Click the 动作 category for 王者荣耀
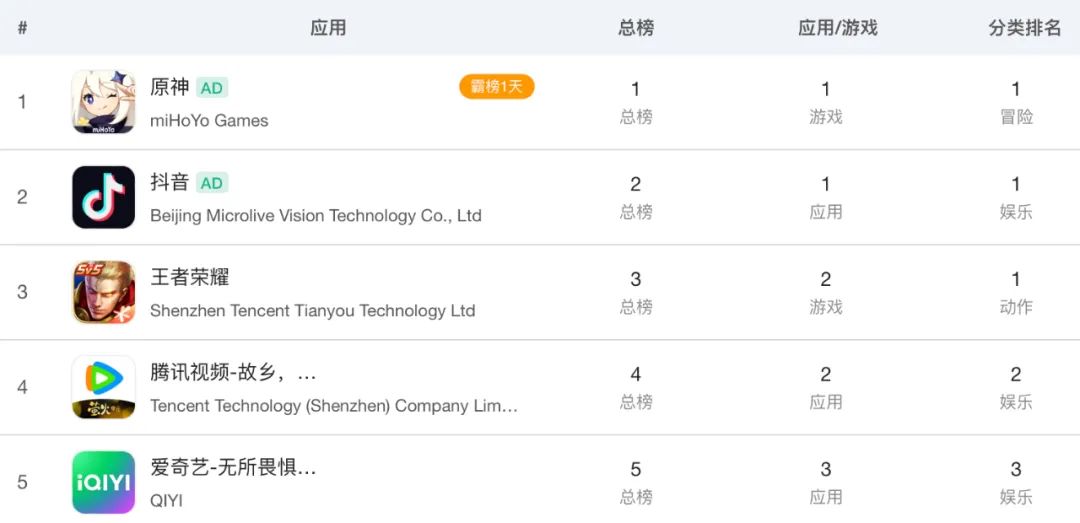Image resolution: width=1080 pixels, height=523 pixels. [1016, 307]
